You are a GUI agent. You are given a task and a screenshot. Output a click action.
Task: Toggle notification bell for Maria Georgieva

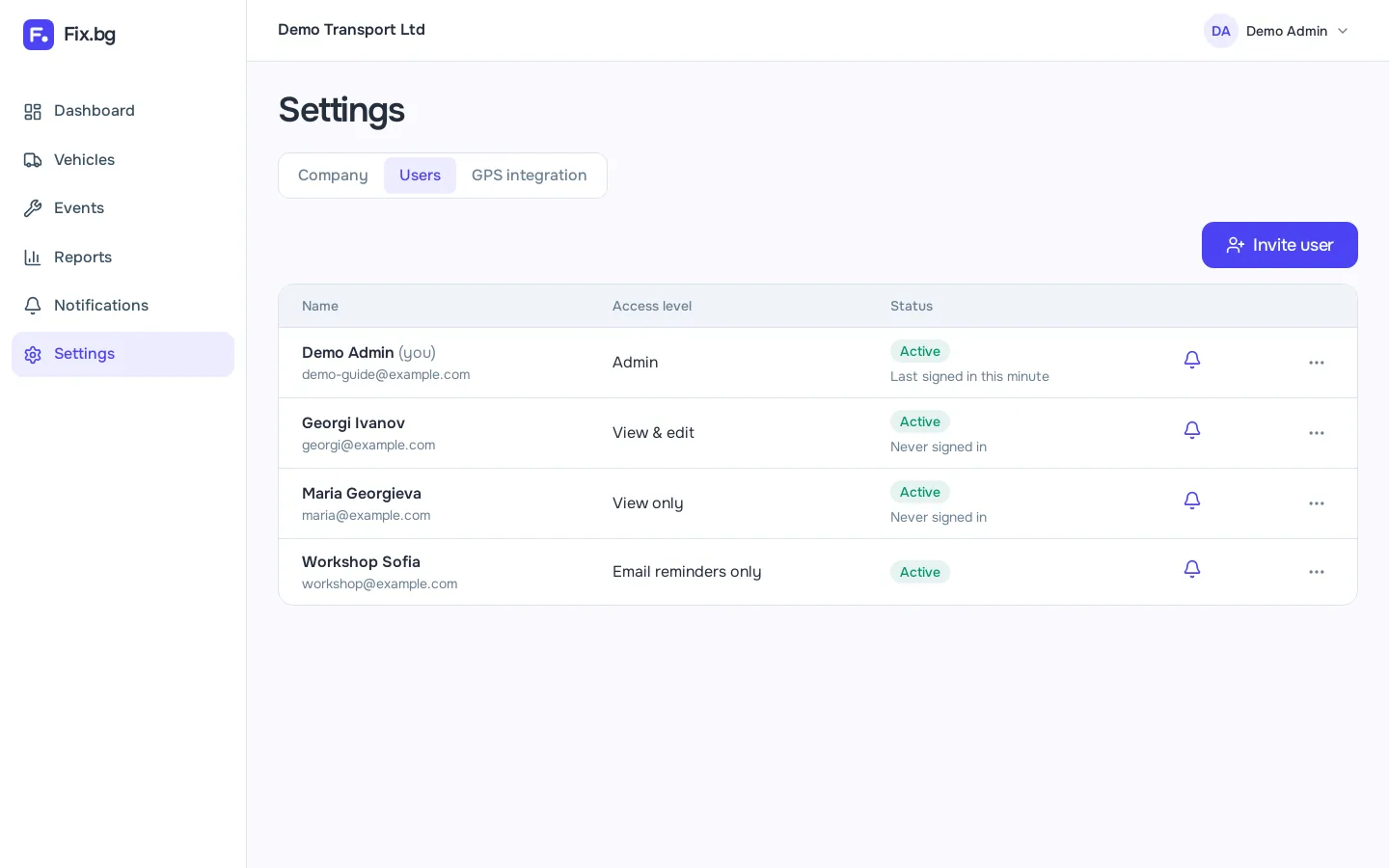1192,501
